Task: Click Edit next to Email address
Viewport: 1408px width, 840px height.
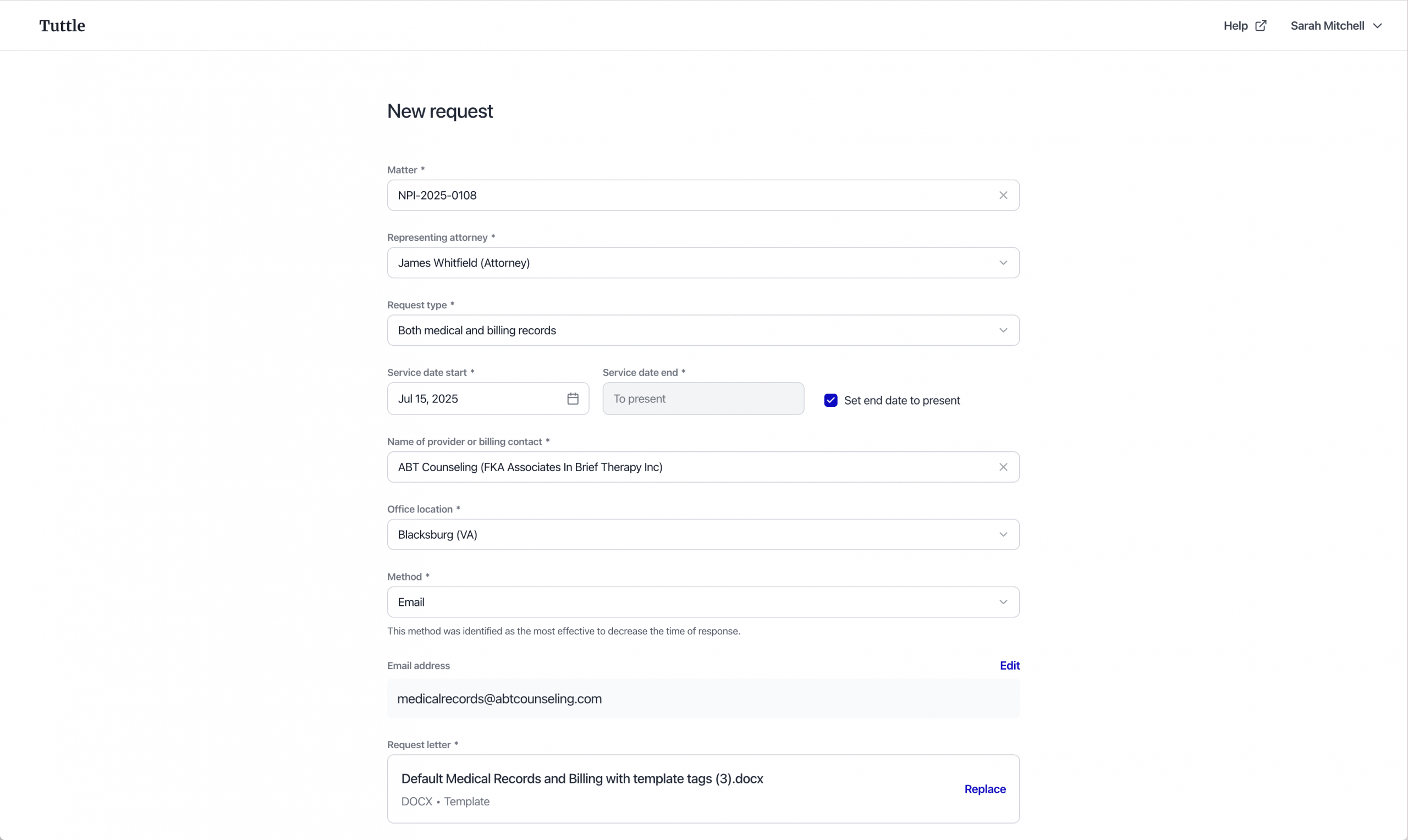Action: [1009, 665]
